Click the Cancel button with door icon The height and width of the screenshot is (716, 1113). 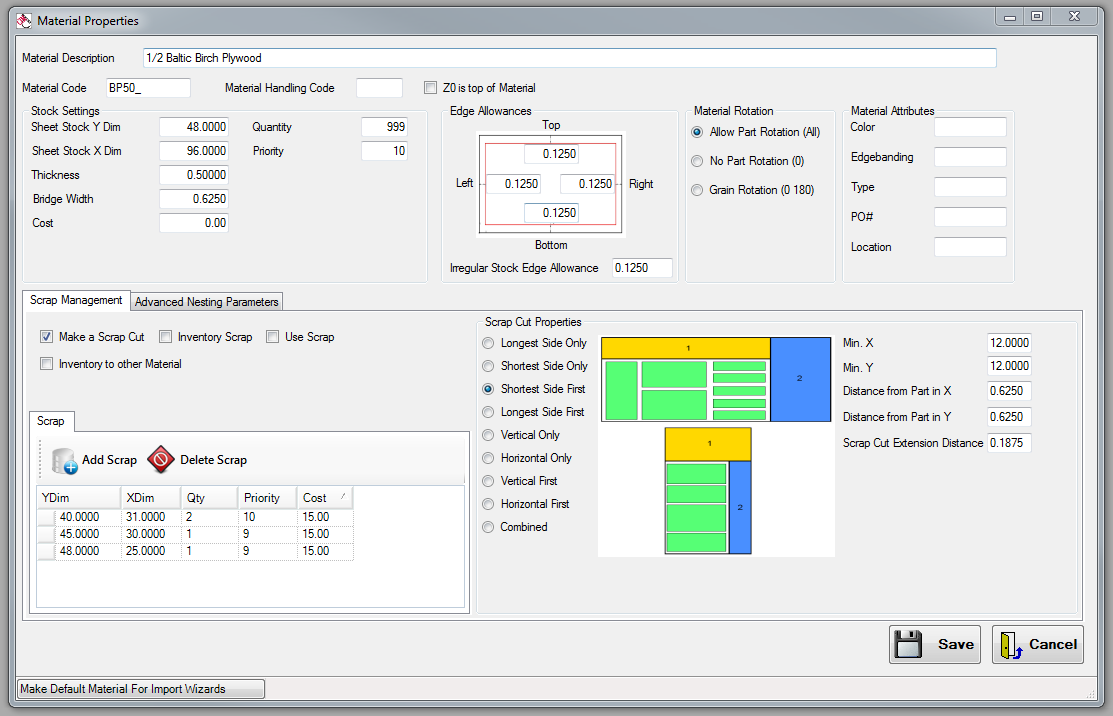[x=1038, y=644]
